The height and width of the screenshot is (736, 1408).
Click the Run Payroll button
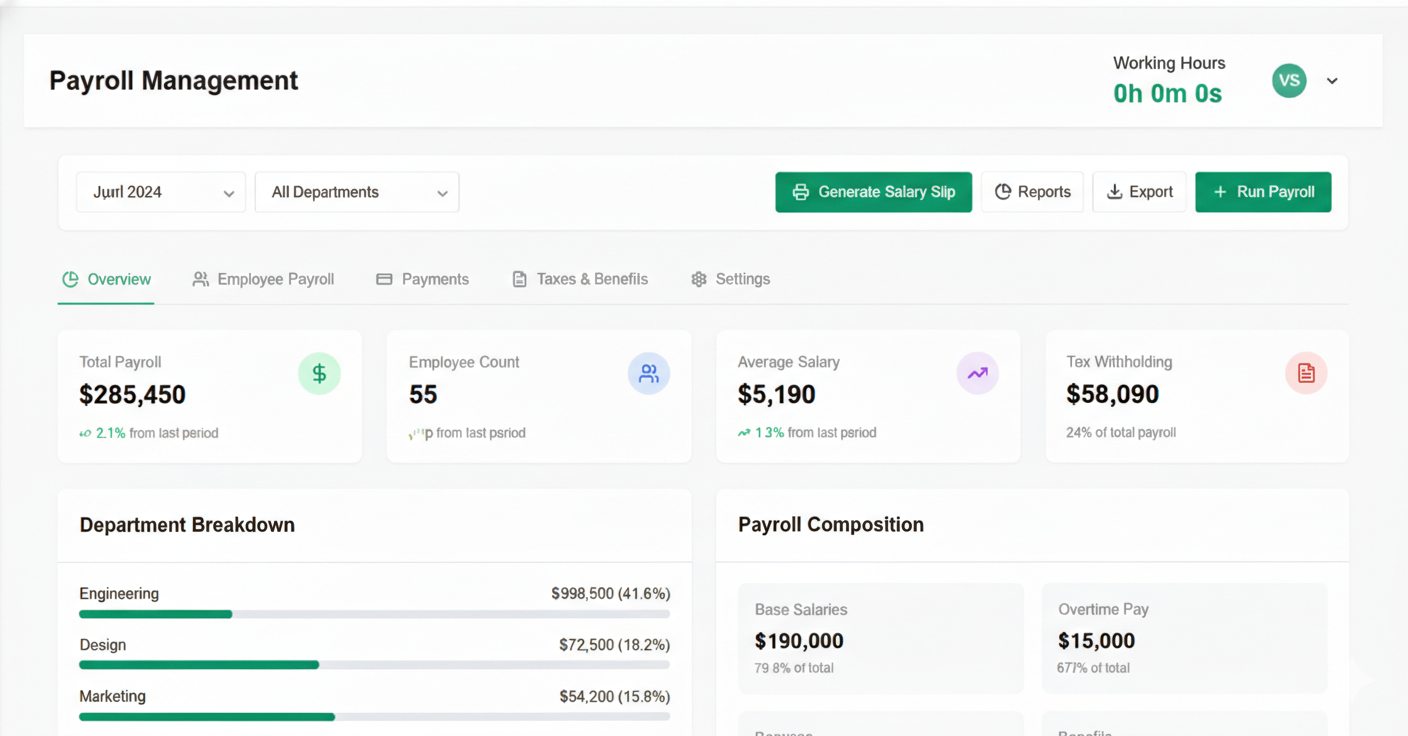1263,192
